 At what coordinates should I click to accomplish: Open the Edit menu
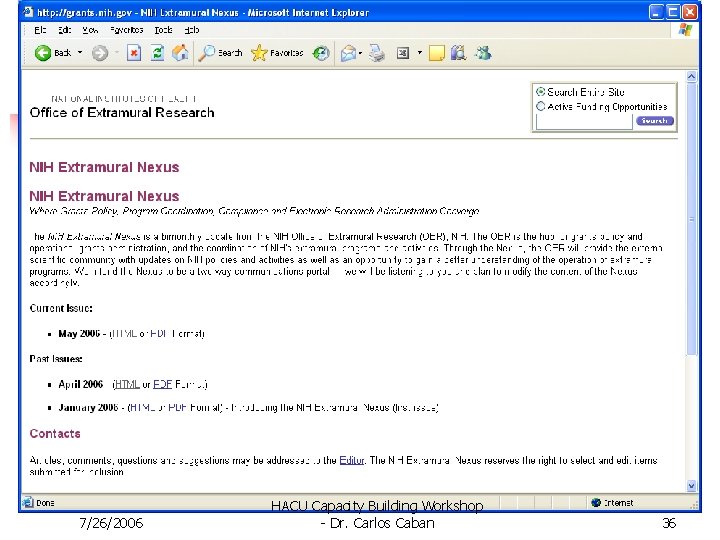[x=64, y=30]
